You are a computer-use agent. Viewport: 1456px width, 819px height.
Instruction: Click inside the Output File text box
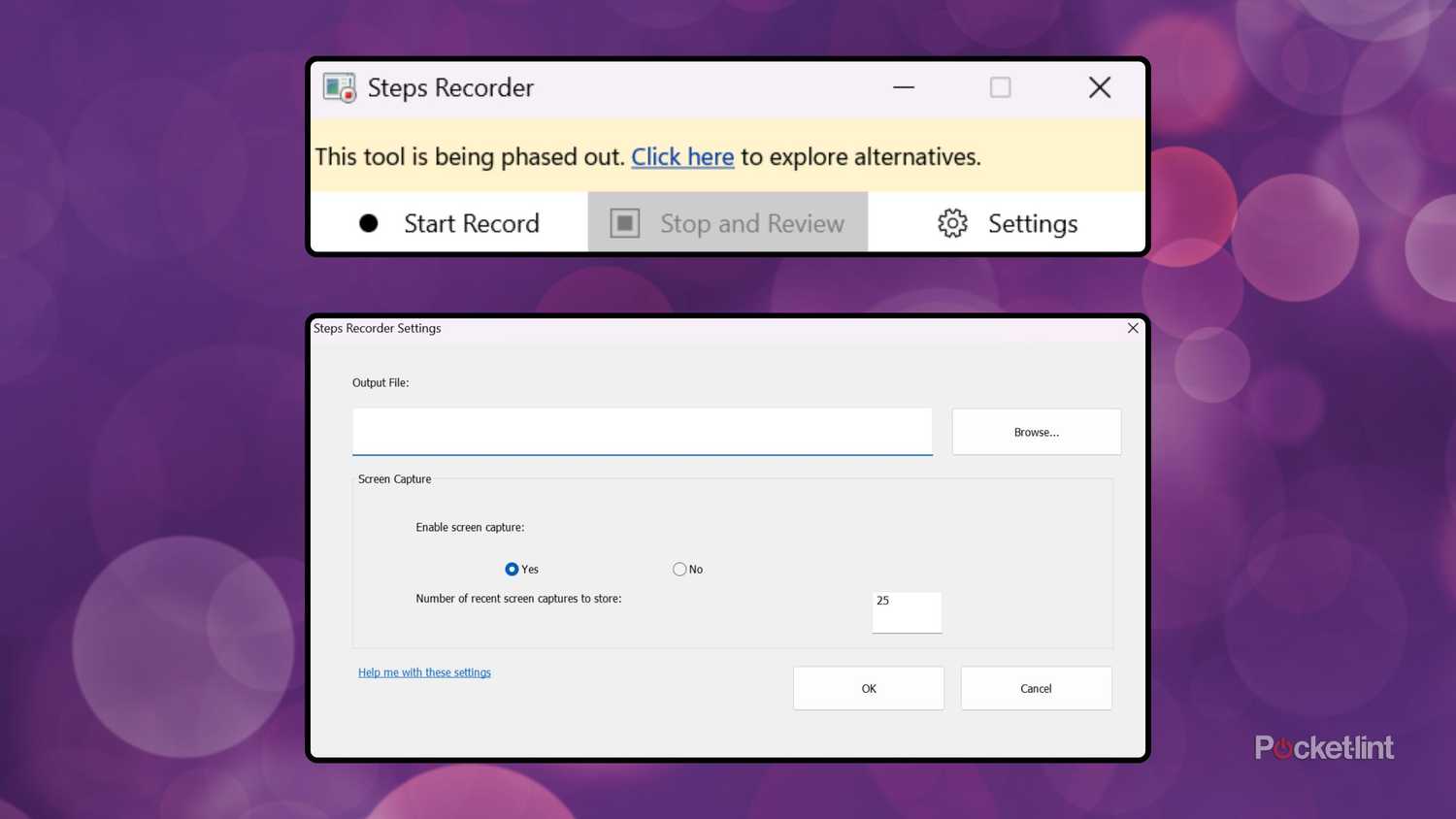(x=642, y=431)
